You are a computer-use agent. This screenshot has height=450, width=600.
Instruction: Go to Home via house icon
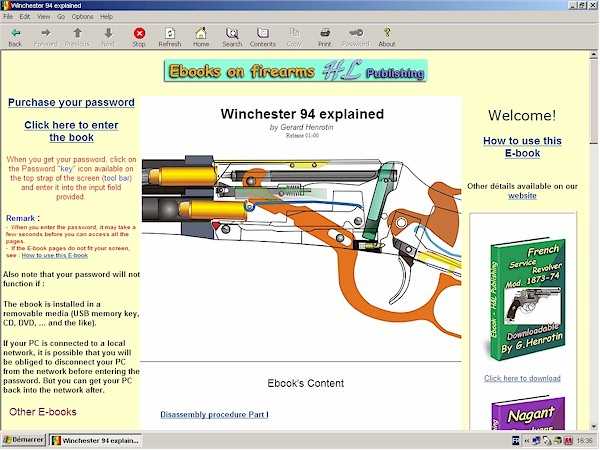(201, 33)
